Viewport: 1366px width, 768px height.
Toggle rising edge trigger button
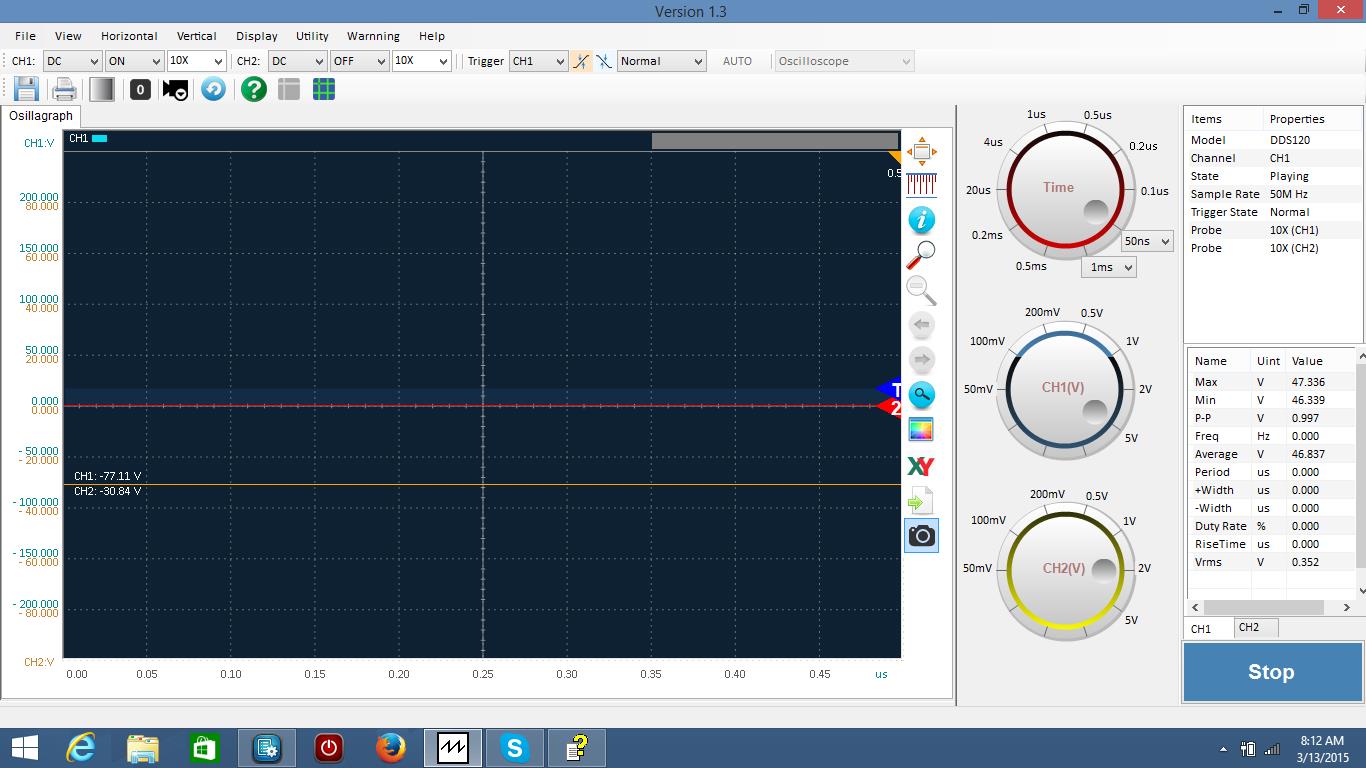coord(581,61)
